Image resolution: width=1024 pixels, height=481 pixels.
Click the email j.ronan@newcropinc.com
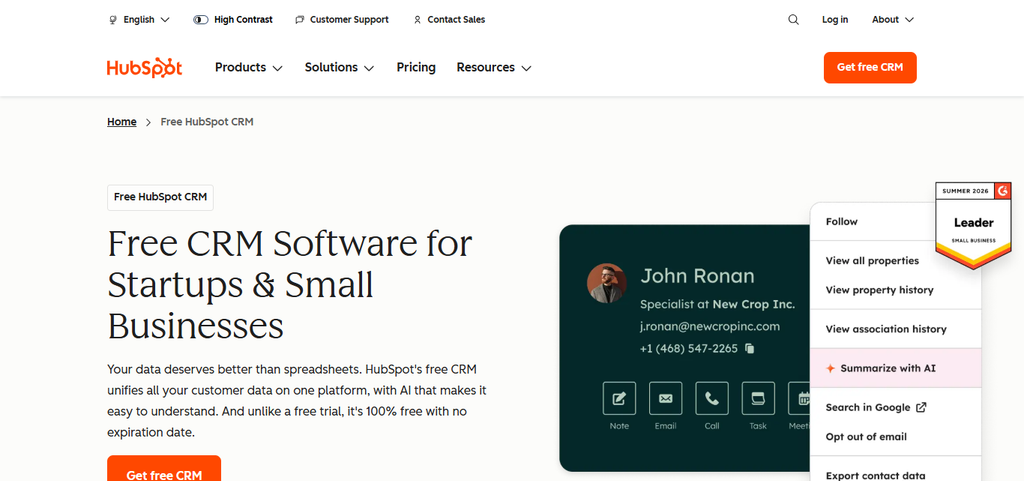click(709, 326)
